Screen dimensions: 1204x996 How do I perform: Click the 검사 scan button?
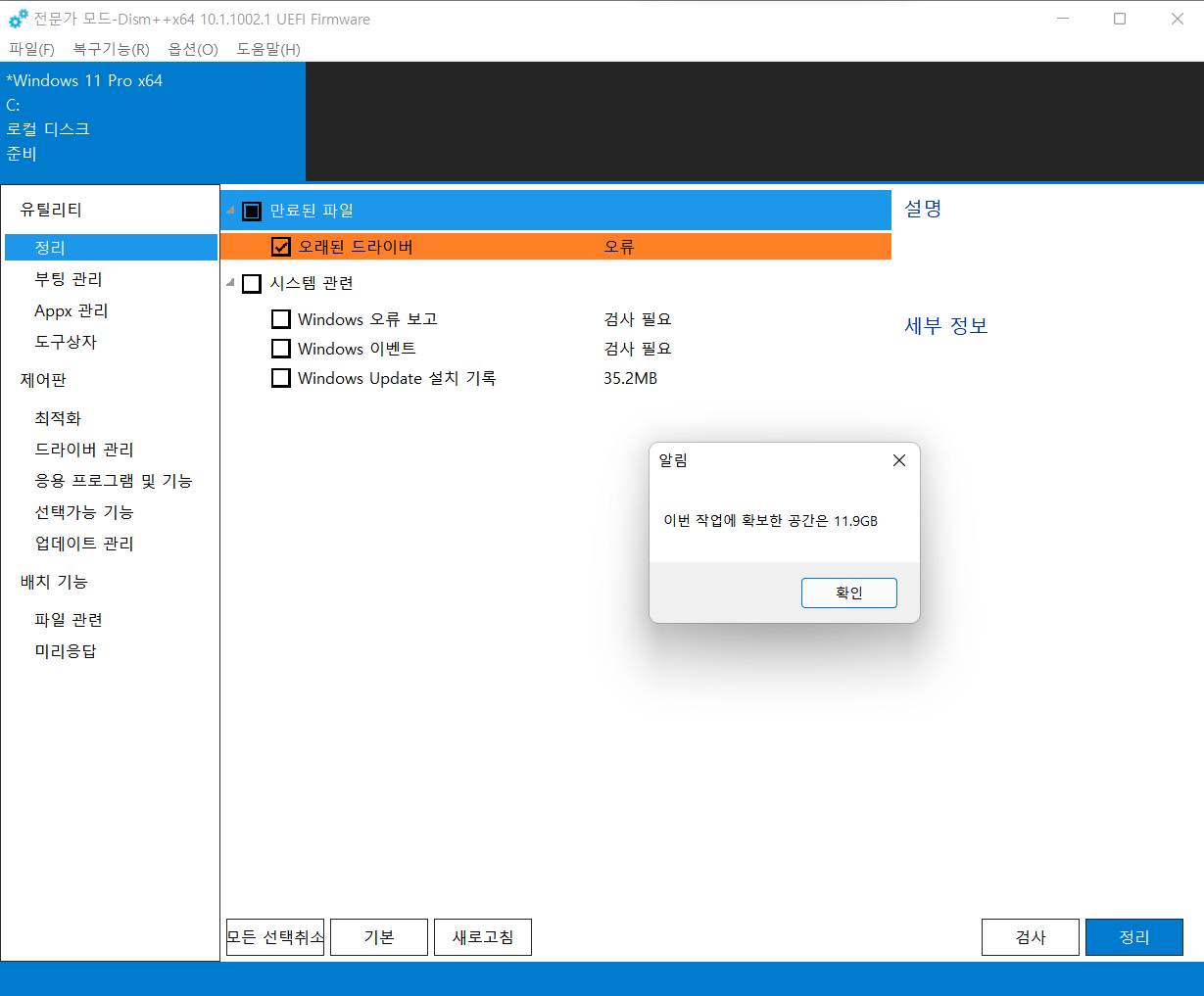tap(1031, 937)
